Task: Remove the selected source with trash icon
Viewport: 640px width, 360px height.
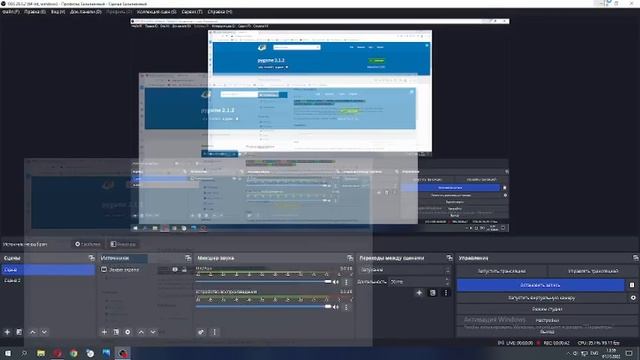Action: point(116,332)
